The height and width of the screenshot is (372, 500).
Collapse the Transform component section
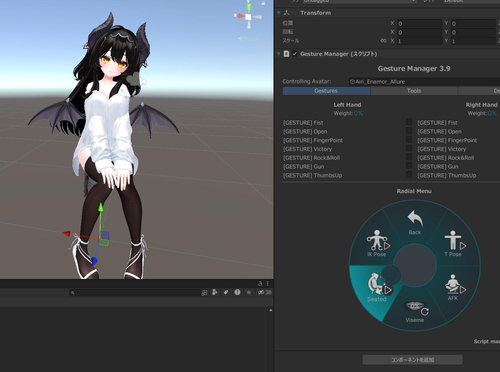[x=279, y=13]
